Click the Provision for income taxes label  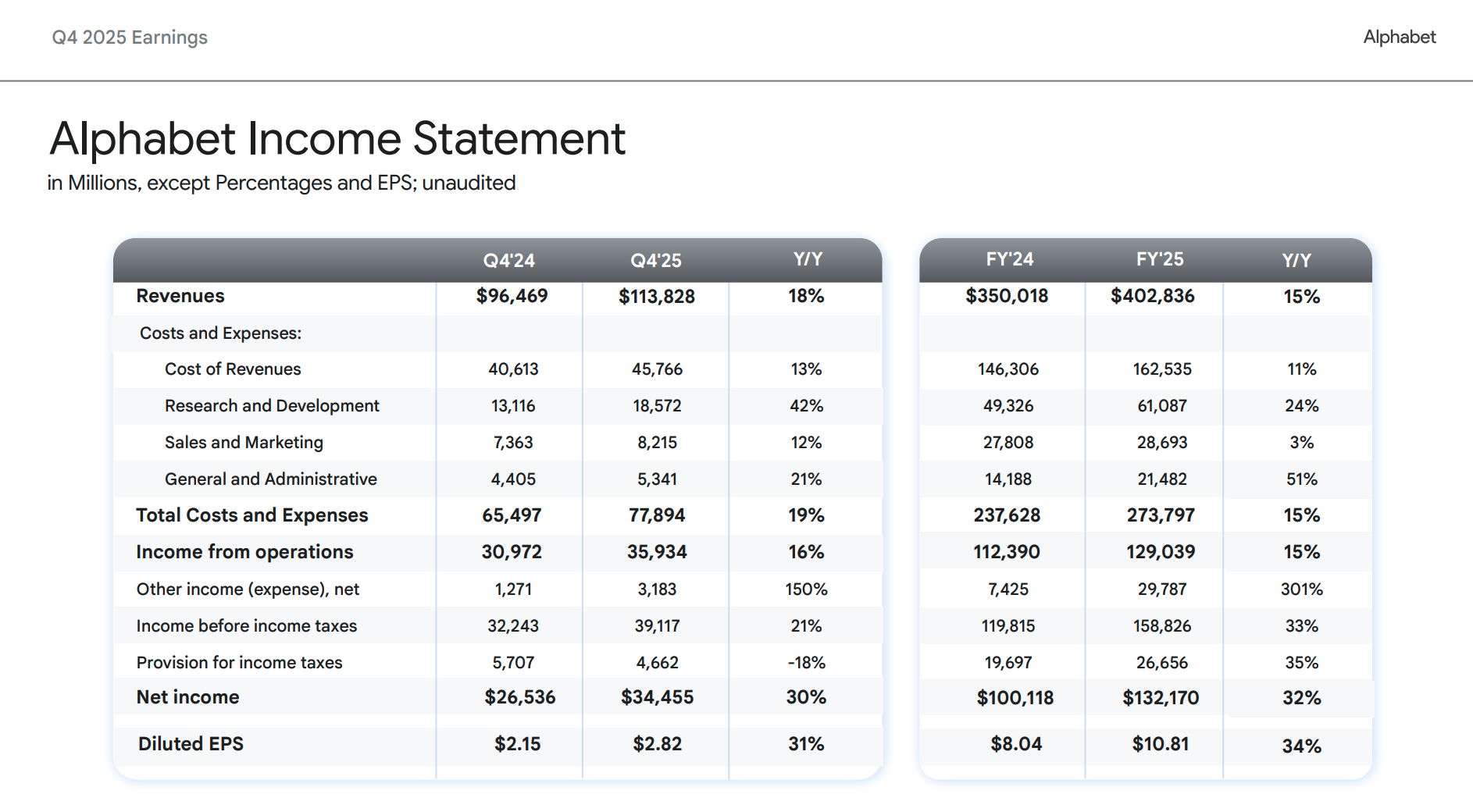[x=239, y=663]
